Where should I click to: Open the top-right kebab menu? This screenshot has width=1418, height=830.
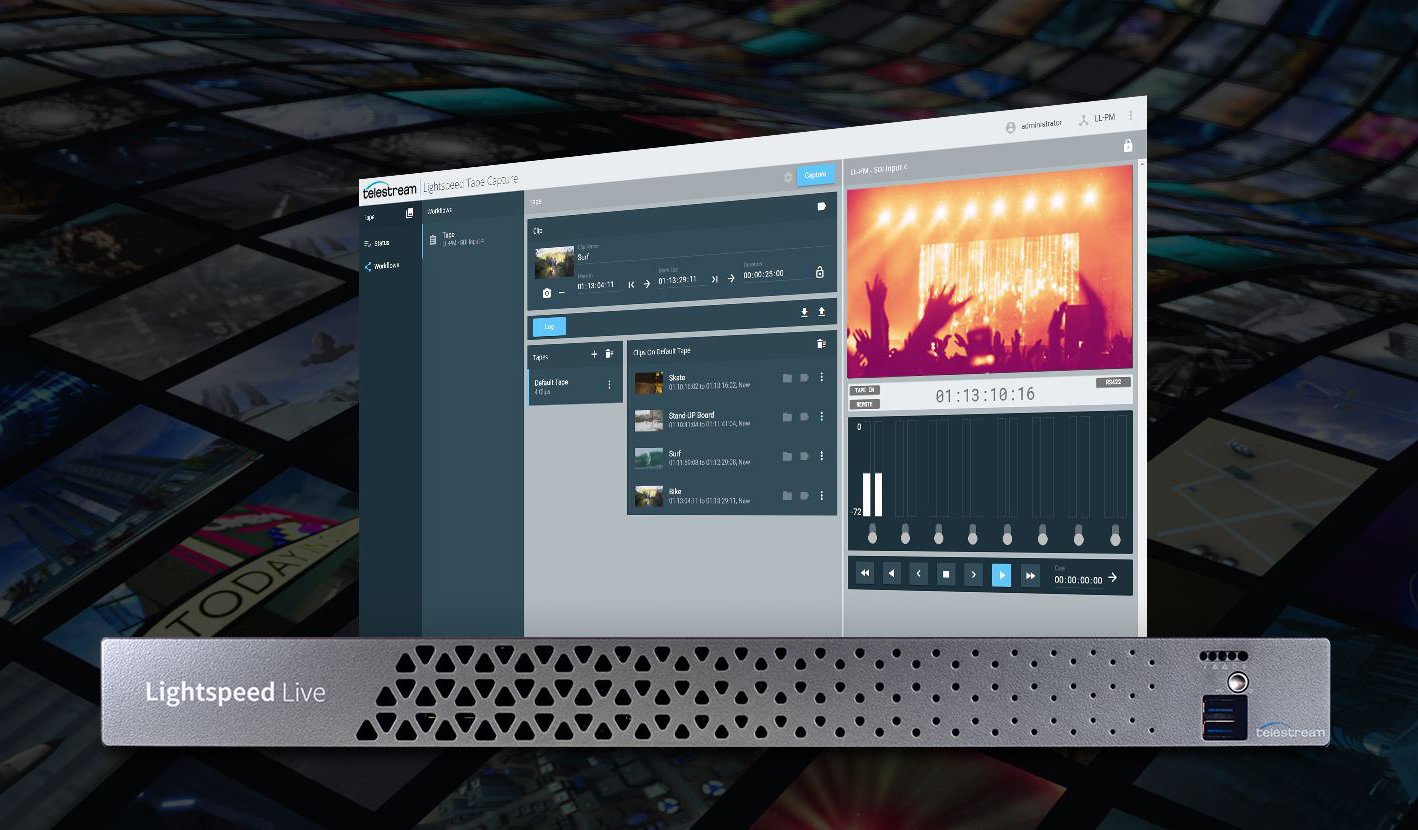tap(1131, 116)
